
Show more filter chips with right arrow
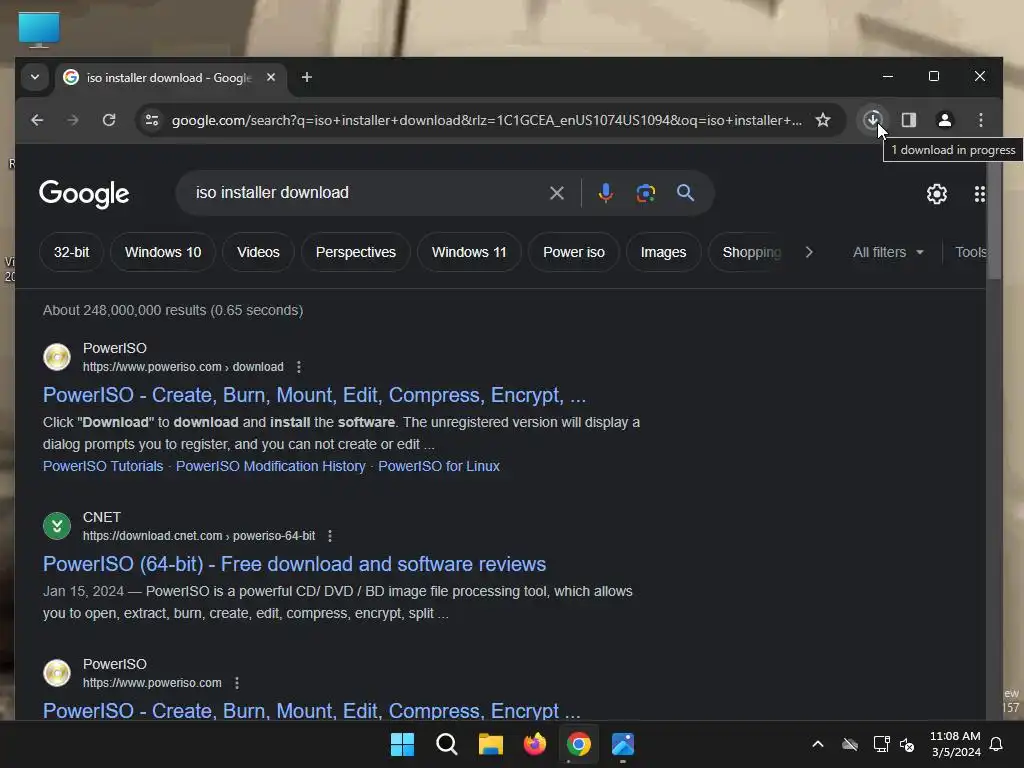809,252
